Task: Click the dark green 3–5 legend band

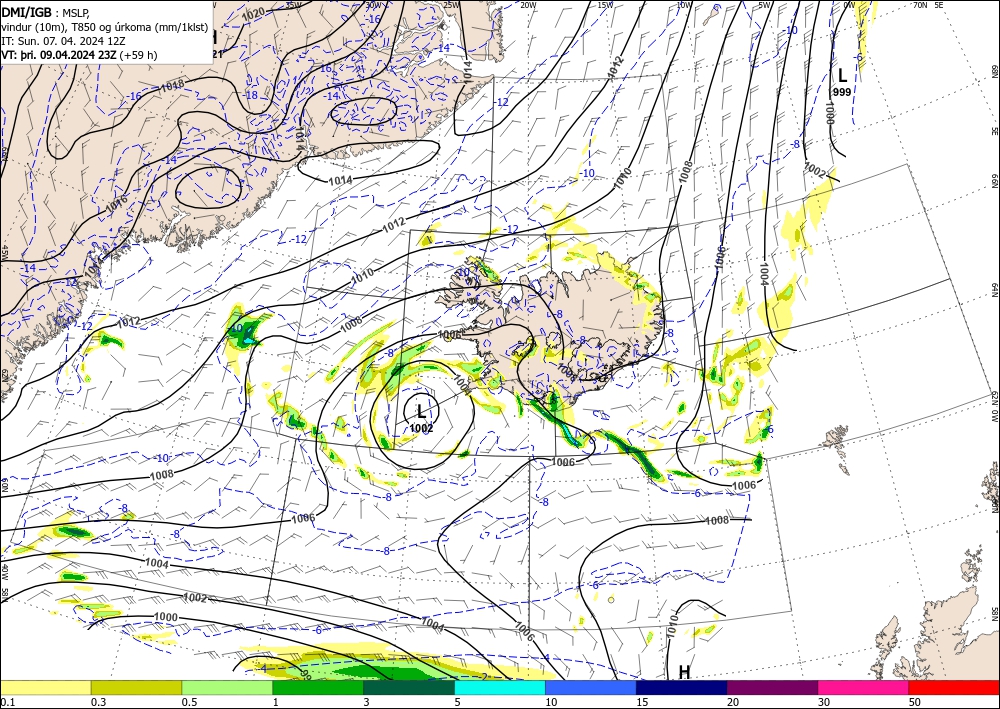Action: 409,687
